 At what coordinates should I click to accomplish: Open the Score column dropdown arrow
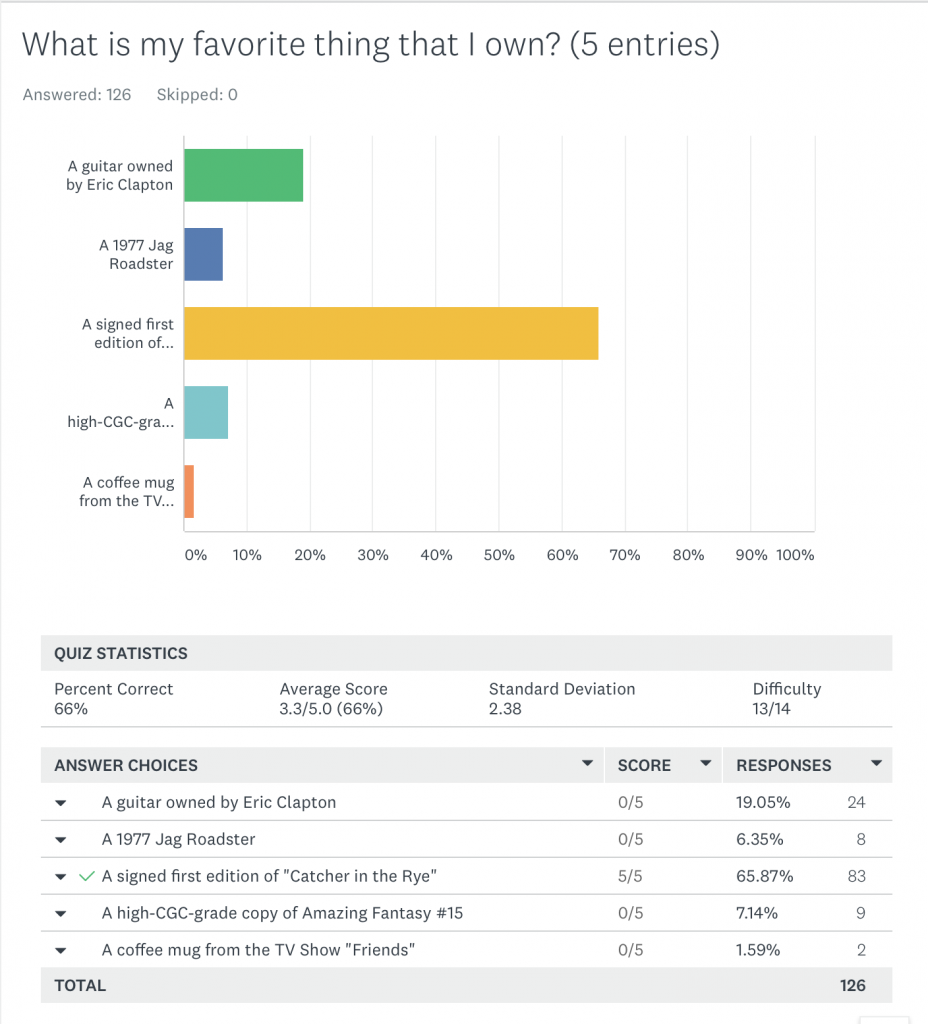click(705, 764)
